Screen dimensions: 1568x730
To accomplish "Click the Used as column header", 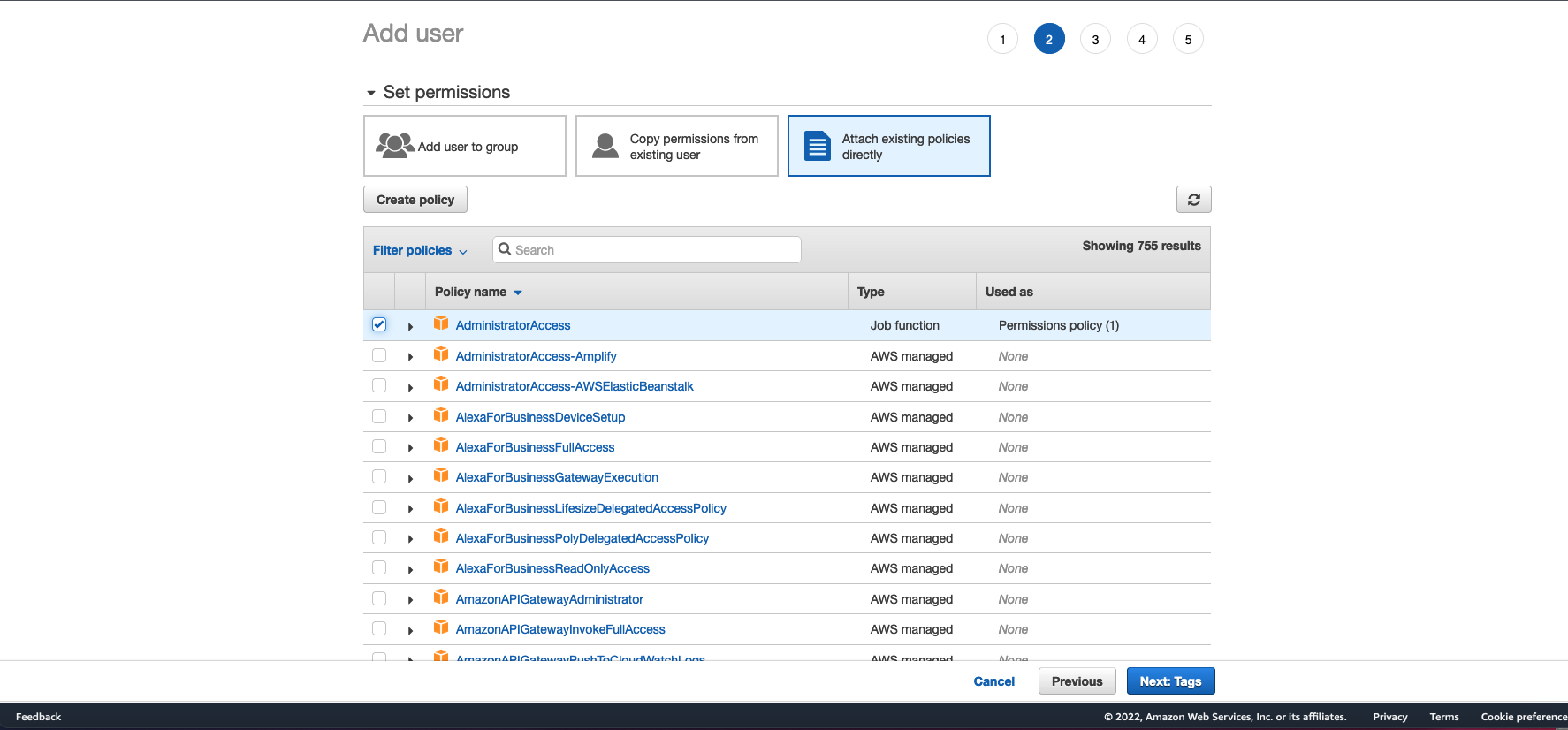I will 1093,292.
